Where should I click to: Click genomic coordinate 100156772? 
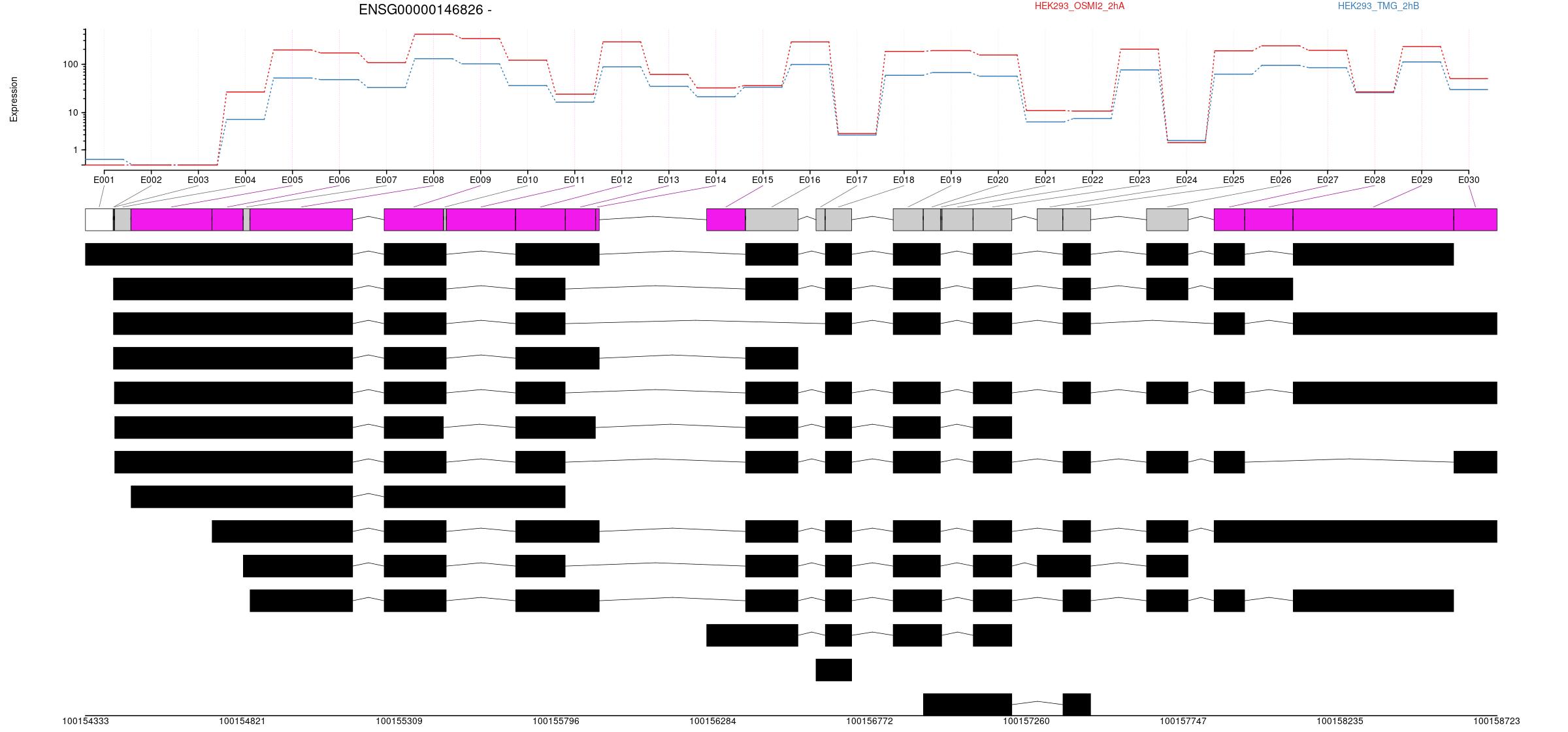pyautogui.click(x=870, y=721)
